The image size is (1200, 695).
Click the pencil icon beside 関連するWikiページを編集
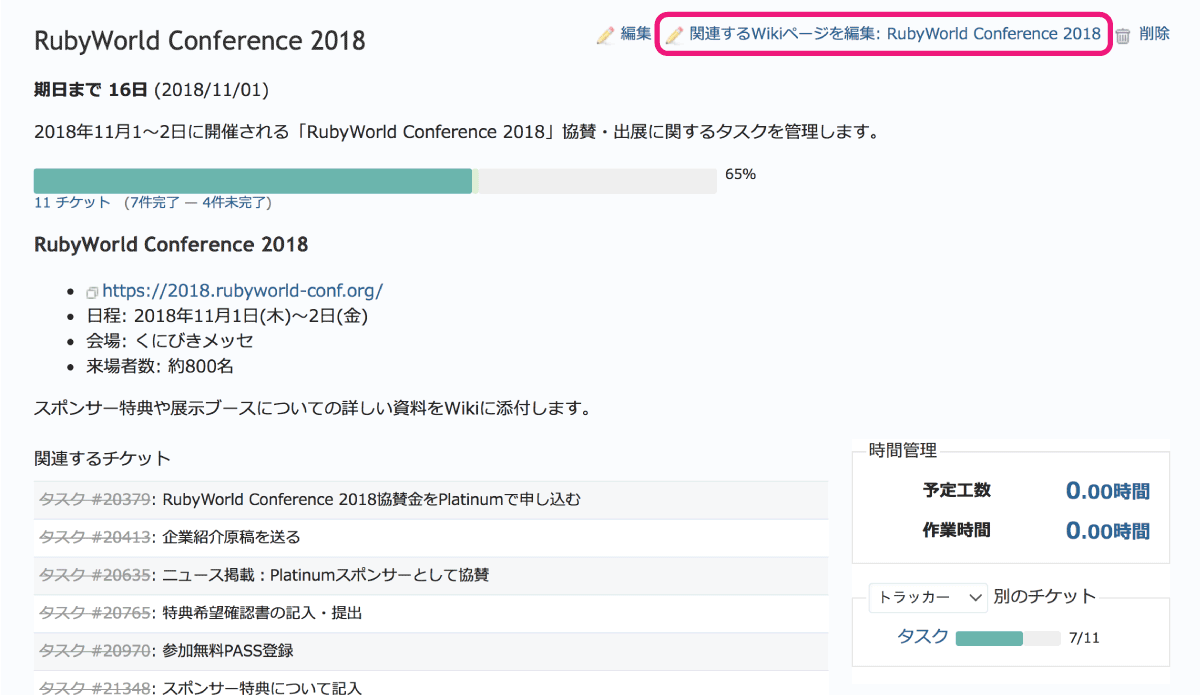click(675, 35)
